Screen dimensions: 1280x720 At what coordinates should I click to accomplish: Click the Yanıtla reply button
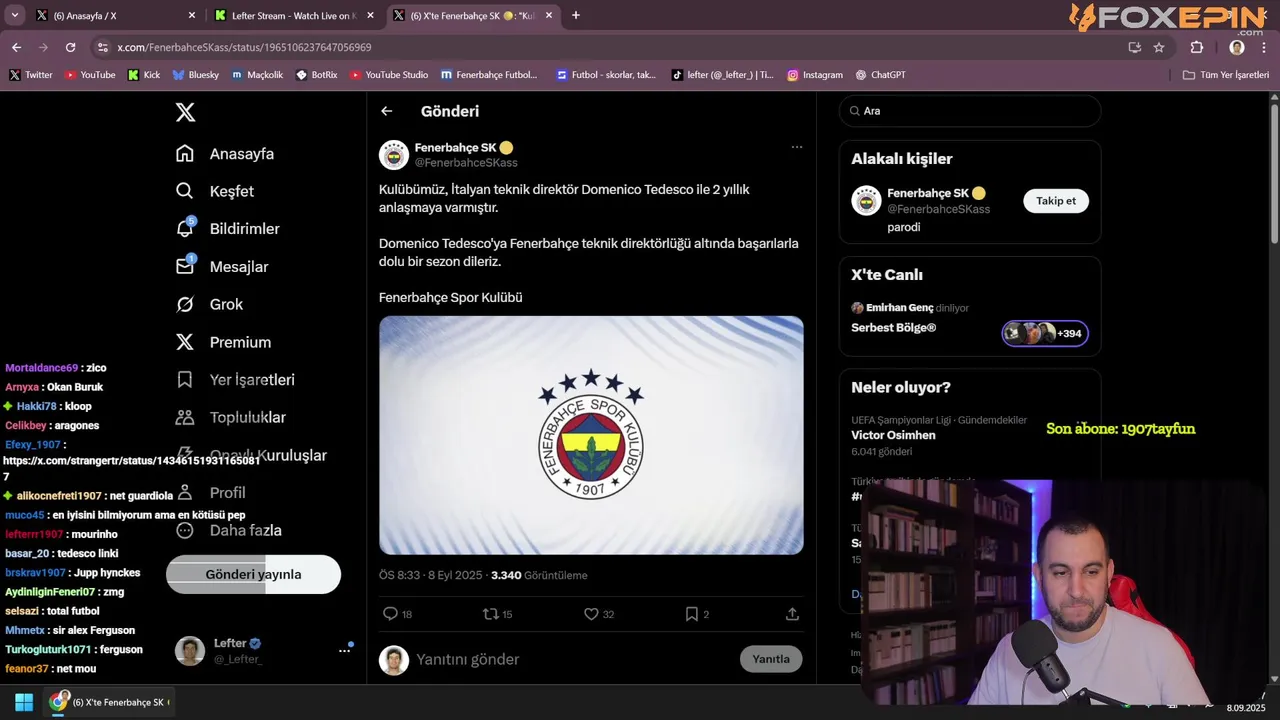click(x=771, y=659)
